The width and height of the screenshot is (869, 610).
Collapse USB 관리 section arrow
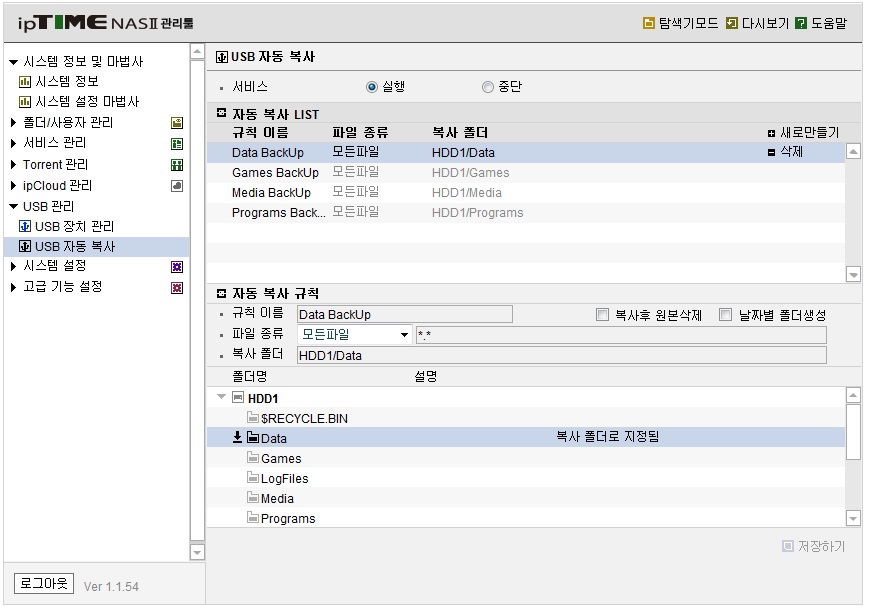tap(14, 207)
